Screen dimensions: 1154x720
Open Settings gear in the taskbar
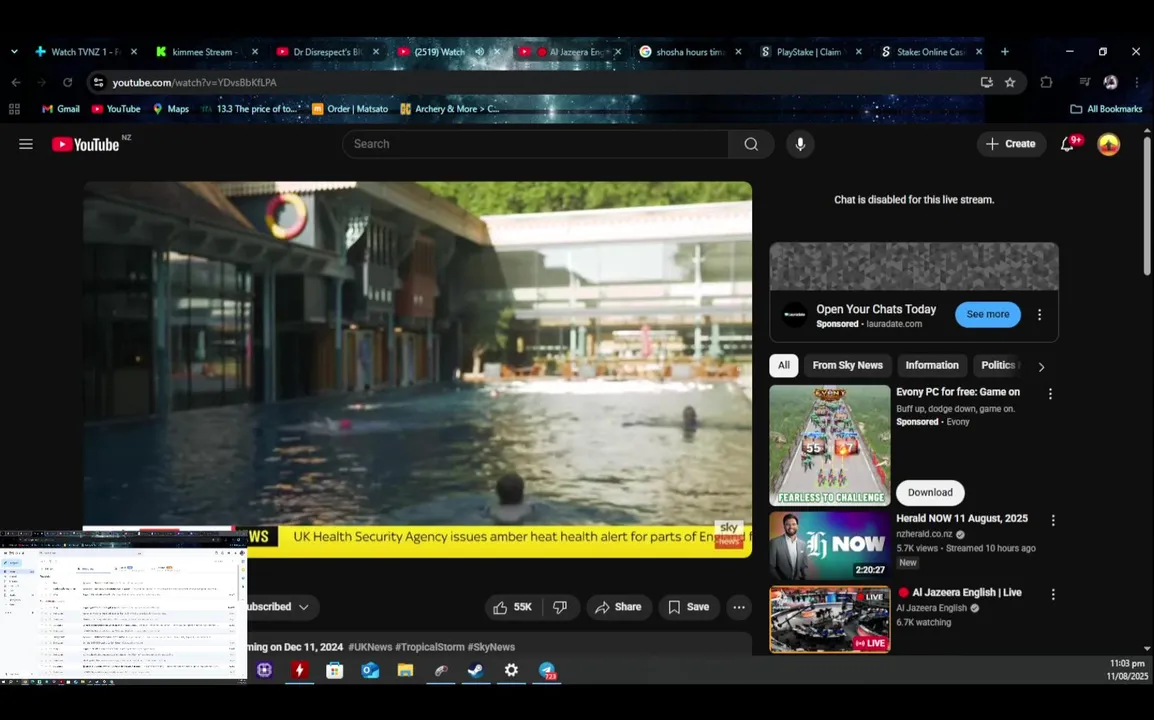[511, 671]
